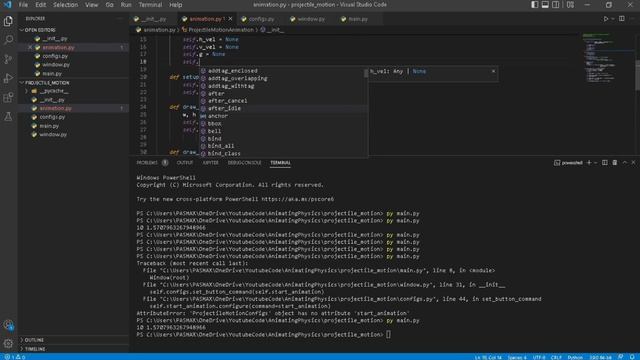The image size is (640, 360).
Task: Create a new terminal with the plus icon
Action: [589, 162]
